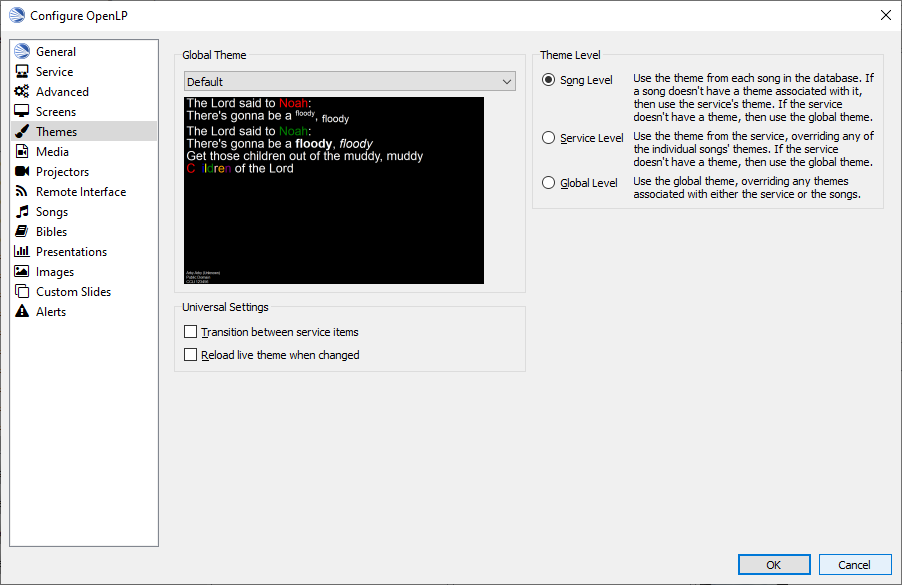Open the General settings page
The image size is (902, 585).
coord(84,51)
